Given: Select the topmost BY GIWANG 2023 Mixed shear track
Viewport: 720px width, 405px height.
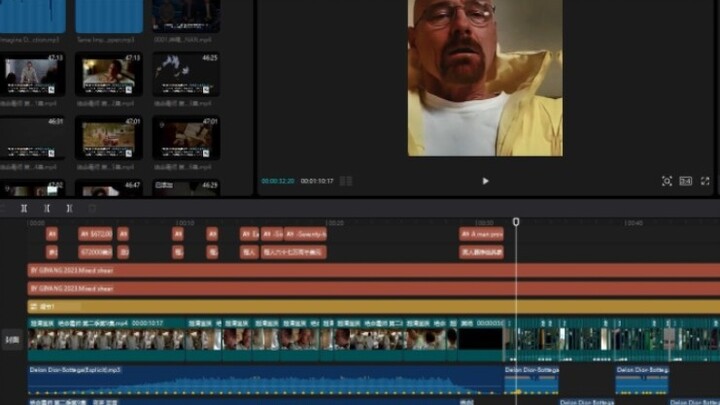Looking at the screenshot, I should [x=374, y=270].
